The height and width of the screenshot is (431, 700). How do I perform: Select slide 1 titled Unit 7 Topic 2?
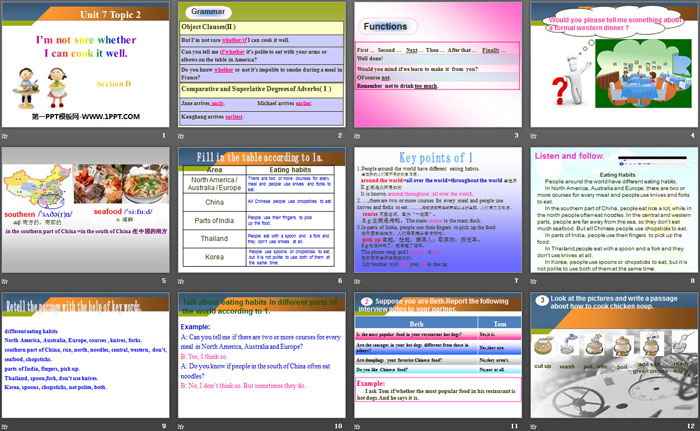(x=85, y=64)
